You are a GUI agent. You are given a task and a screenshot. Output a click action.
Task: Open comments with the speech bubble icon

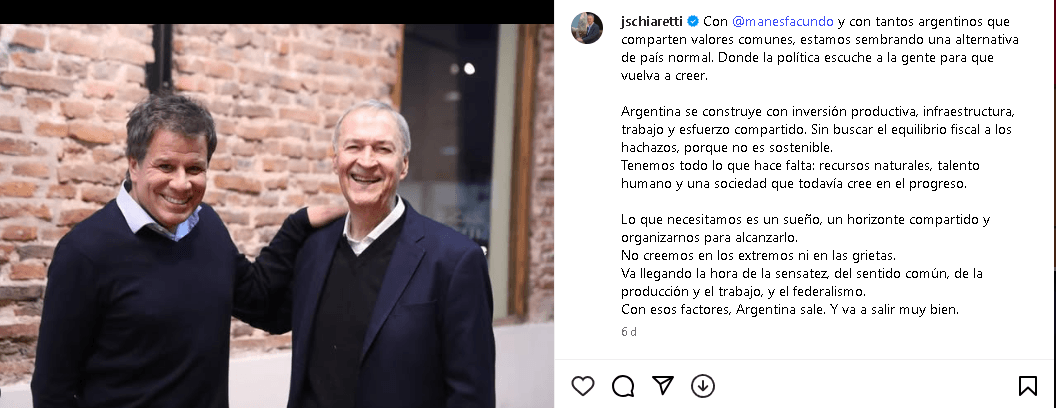click(x=623, y=386)
